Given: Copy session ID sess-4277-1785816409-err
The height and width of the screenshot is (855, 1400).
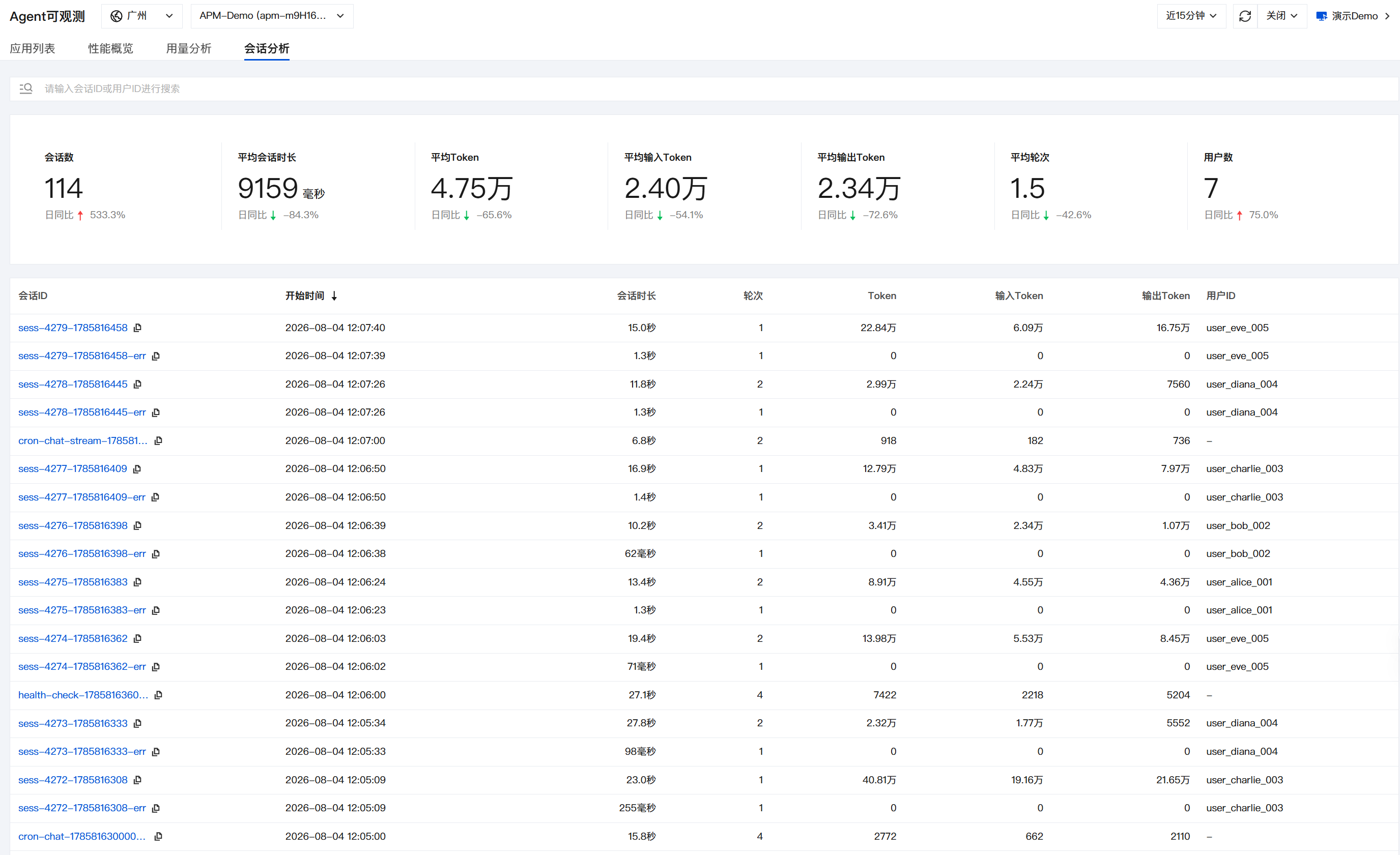Looking at the screenshot, I should point(155,497).
